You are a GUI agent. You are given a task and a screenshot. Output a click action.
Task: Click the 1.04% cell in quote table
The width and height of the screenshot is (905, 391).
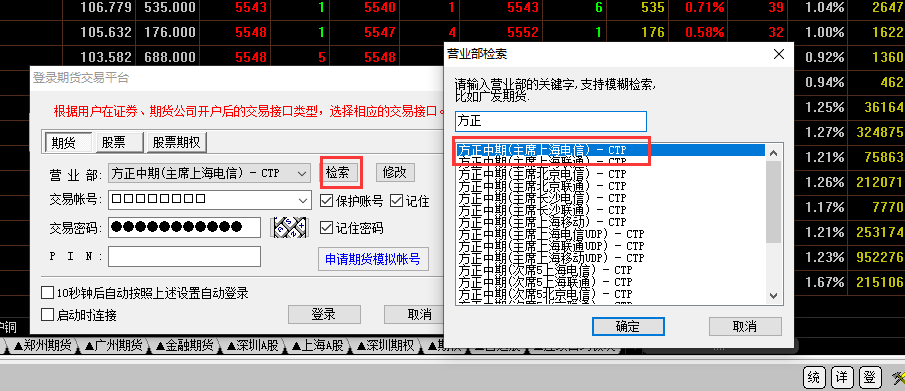[x=825, y=8]
